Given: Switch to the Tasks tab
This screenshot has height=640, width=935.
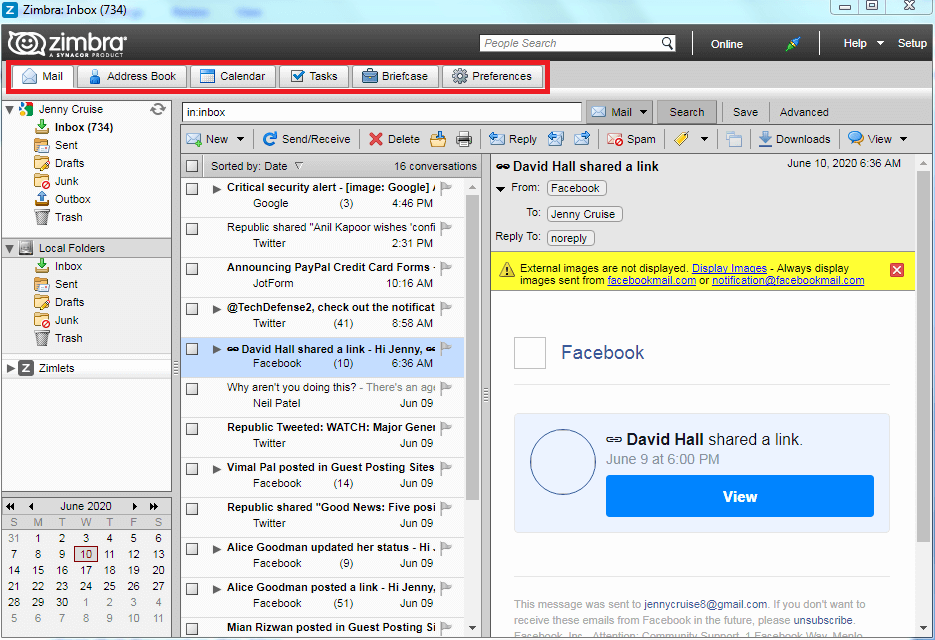Looking at the screenshot, I should (x=314, y=76).
